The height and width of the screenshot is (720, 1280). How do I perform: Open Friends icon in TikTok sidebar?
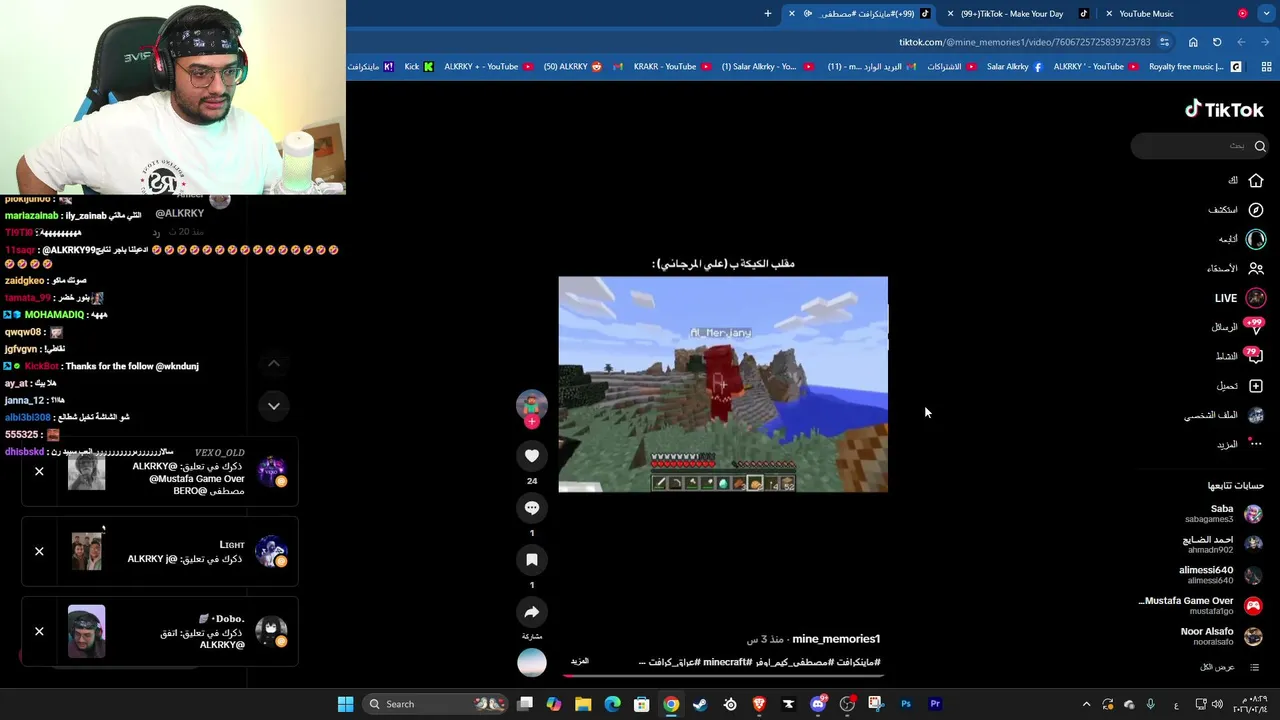coord(1256,268)
